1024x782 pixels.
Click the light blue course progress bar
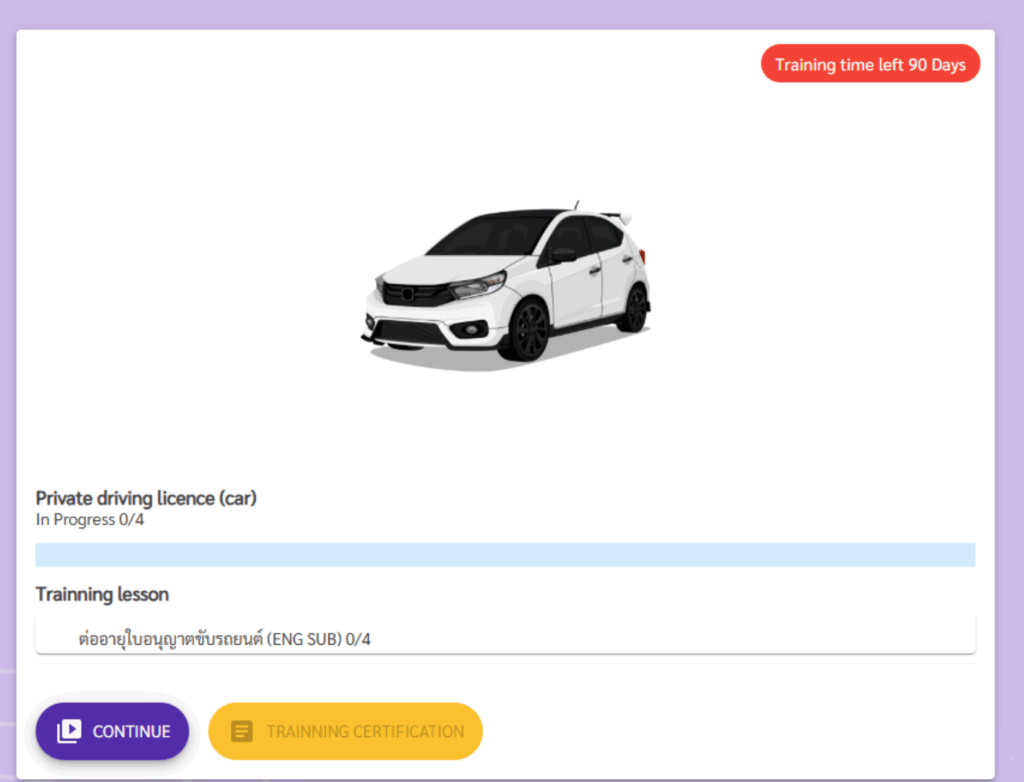(505, 555)
